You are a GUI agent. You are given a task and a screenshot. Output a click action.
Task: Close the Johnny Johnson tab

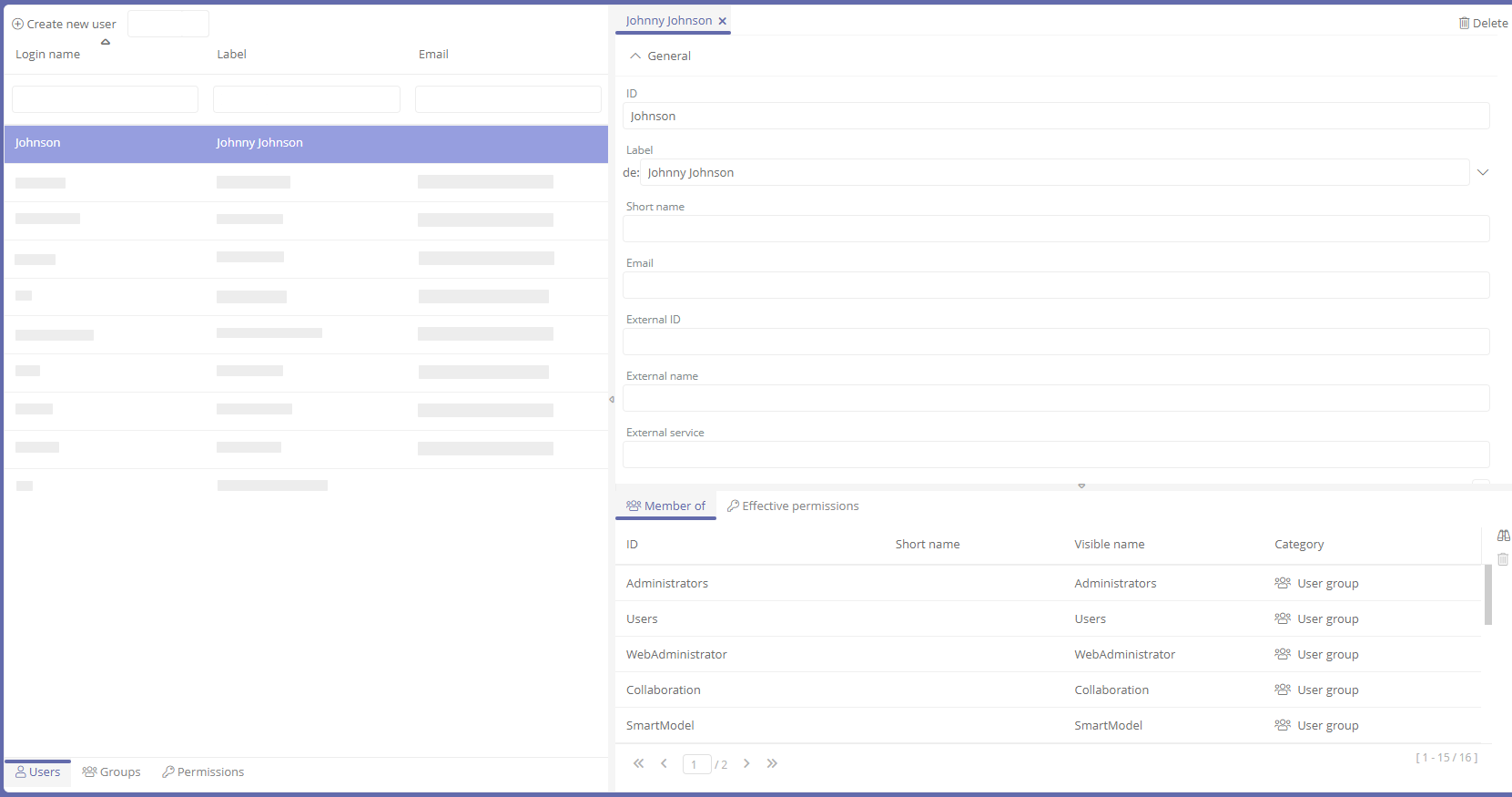coord(723,21)
